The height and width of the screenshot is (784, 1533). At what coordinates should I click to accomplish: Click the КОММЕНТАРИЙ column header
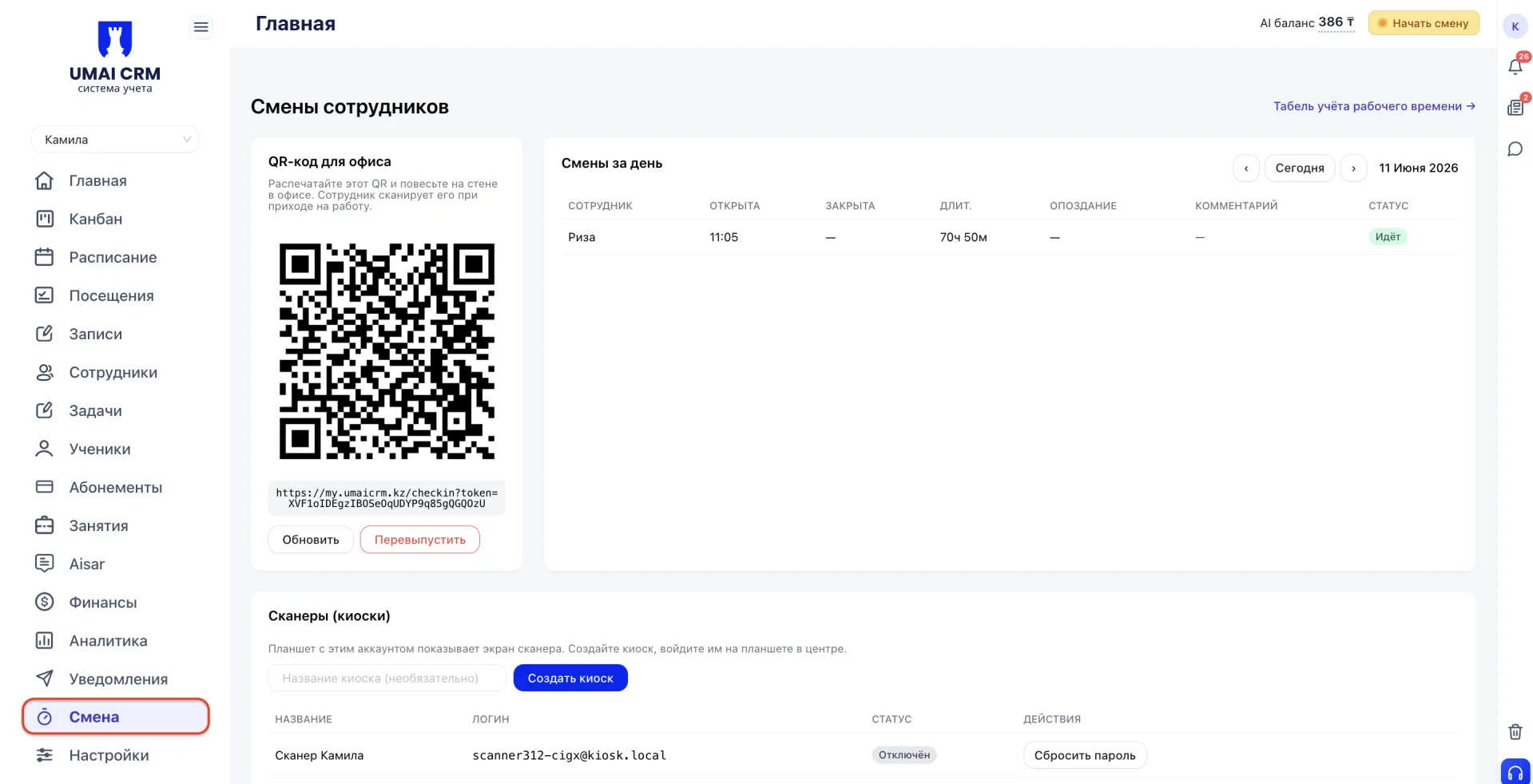[x=1237, y=206]
